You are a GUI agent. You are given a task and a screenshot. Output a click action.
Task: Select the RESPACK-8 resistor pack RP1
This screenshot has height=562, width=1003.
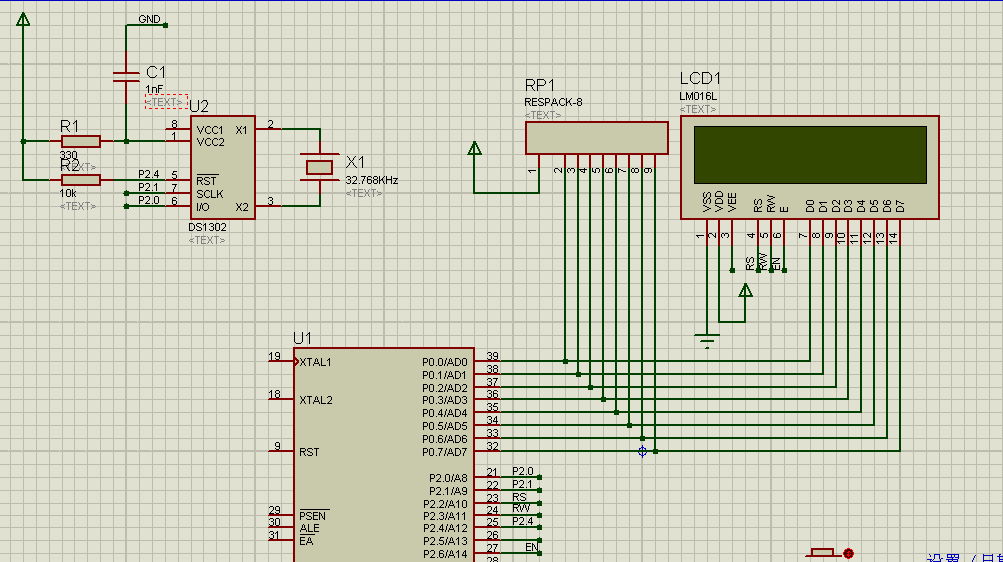point(596,138)
